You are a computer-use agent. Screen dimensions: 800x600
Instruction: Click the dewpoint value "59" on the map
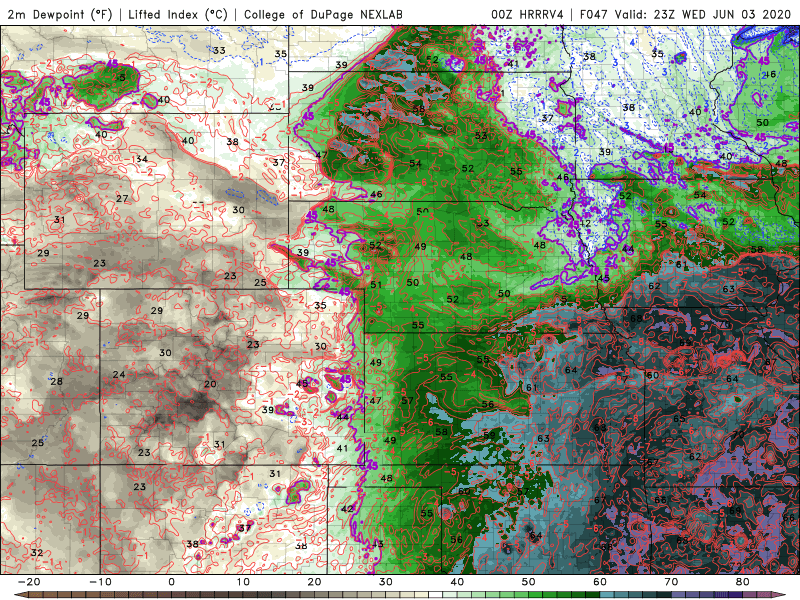click(x=489, y=435)
